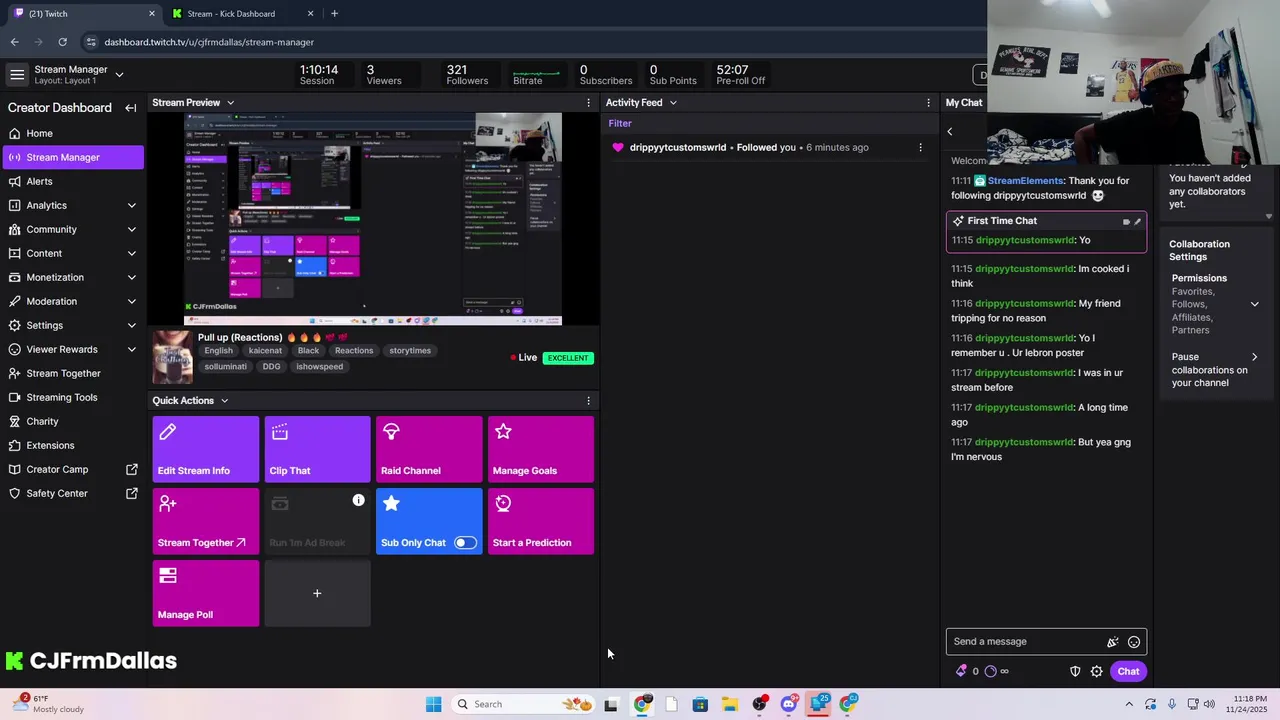Screen dimensions: 1280x720
Task: Open the hamburger navigation menu
Action: click(17, 75)
